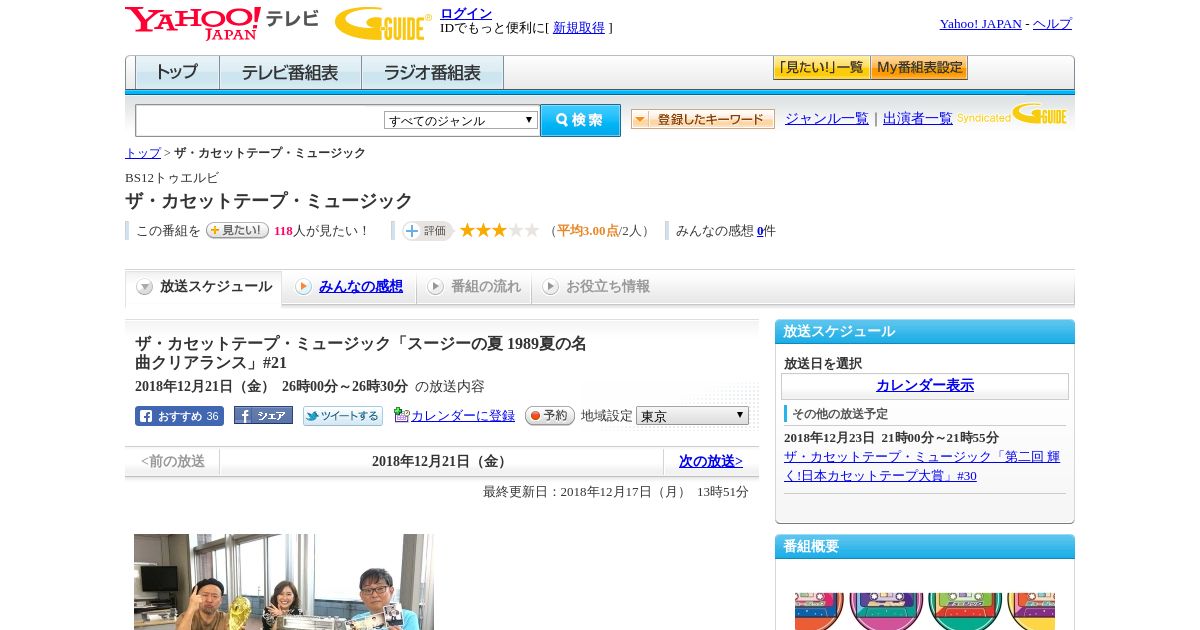Switch to the みんなの感想 tab
The height and width of the screenshot is (630, 1200).
tap(349, 287)
